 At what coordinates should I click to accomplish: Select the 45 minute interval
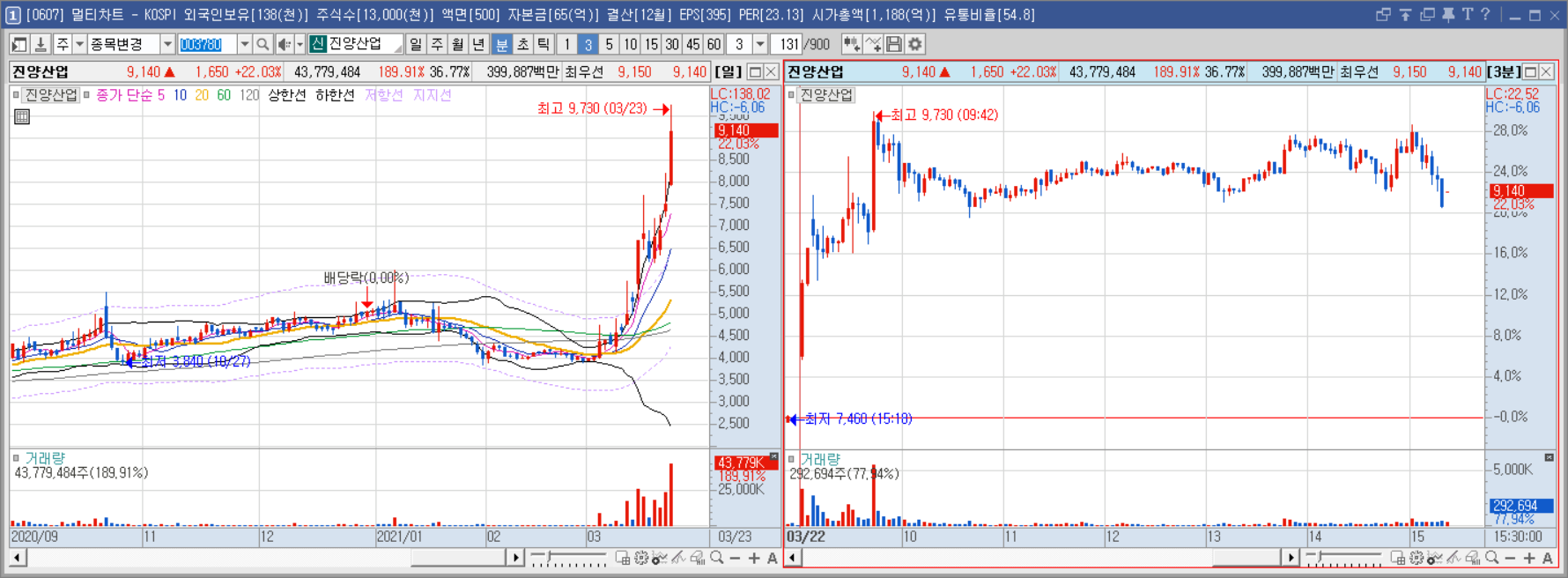point(693,44)
